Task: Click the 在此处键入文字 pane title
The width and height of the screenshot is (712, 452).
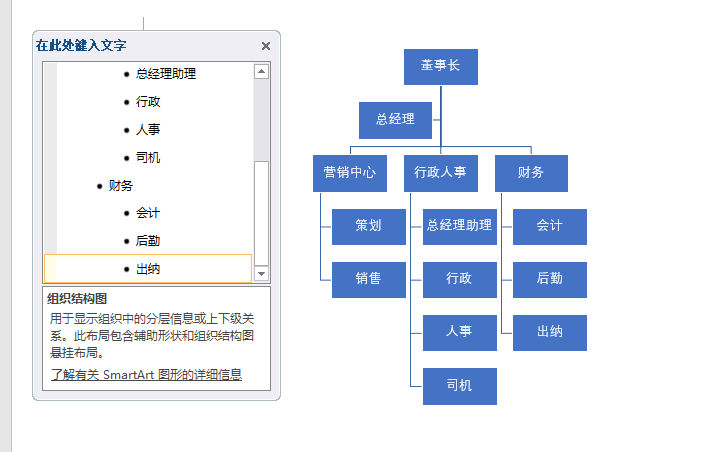Action: [81, 45]
